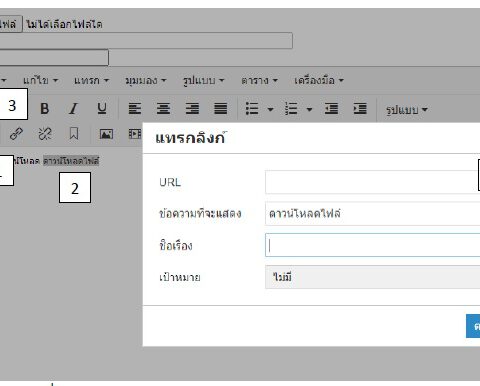This screenshot has height=386, width=480.
Task: Click the long text field below file chooser
Action: (x=146, y=41)
